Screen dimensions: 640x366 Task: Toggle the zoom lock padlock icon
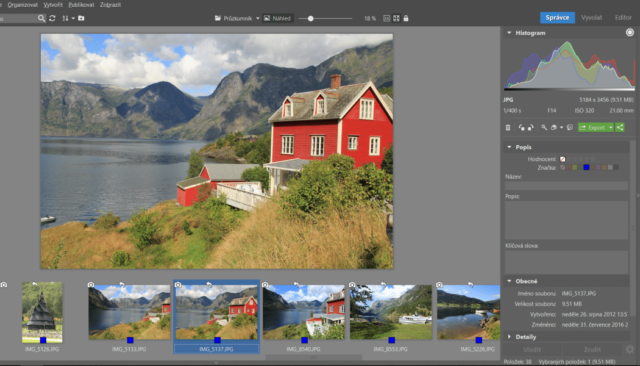406,18
